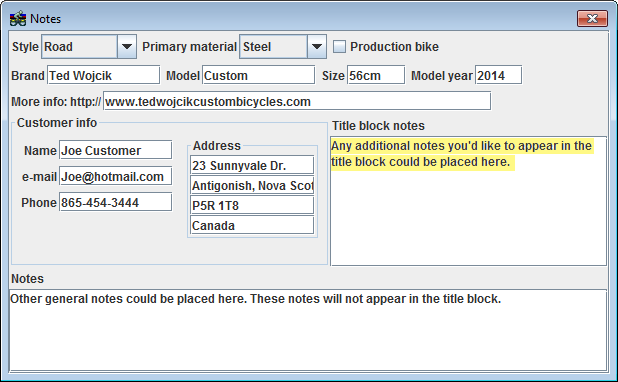Click the Canada country field

[x=252, y=225]
